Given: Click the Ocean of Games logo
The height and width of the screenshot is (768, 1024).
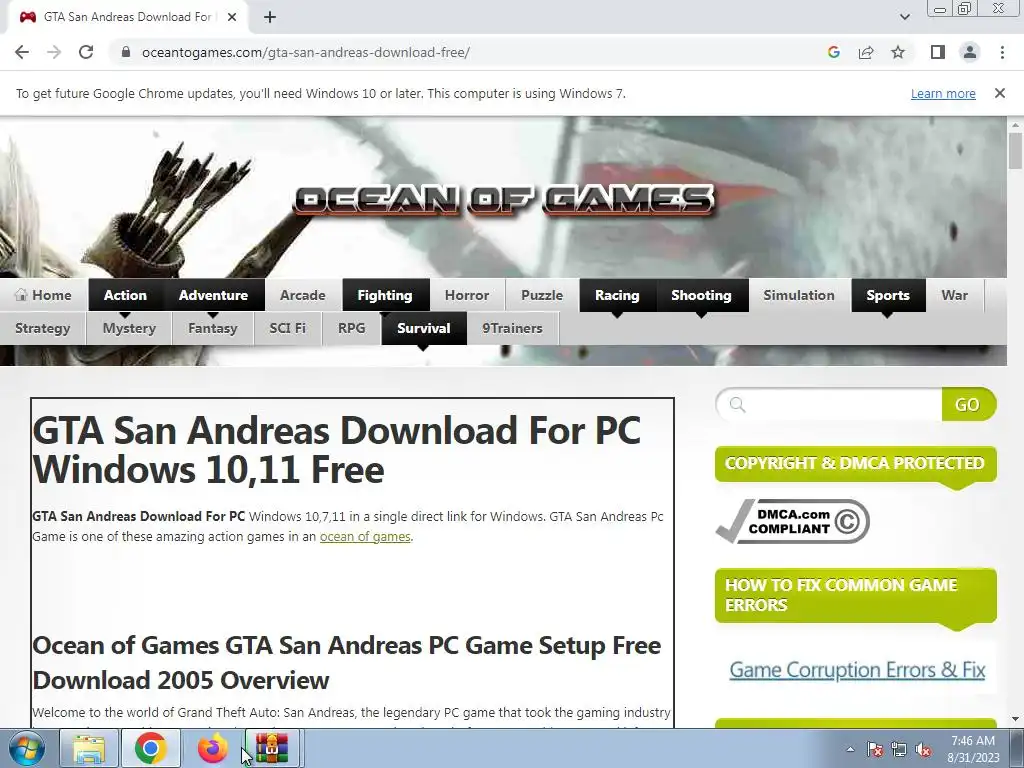Looking at the screenshot, I should tap(504, 200).
